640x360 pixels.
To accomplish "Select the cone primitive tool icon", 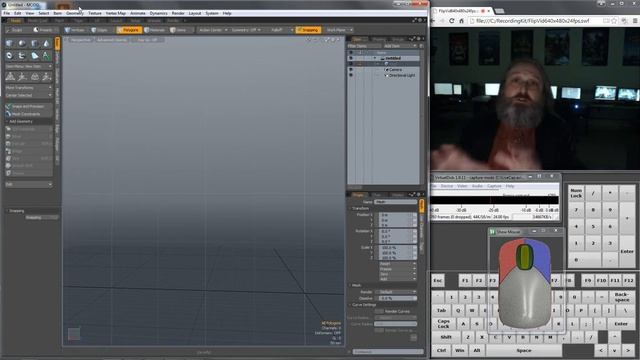I will pos(47,43).
